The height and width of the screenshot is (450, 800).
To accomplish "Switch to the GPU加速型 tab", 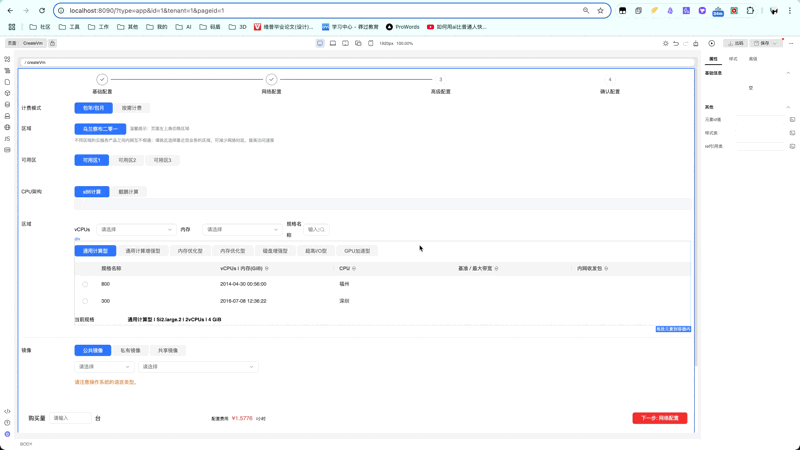I will click(357, 251).
